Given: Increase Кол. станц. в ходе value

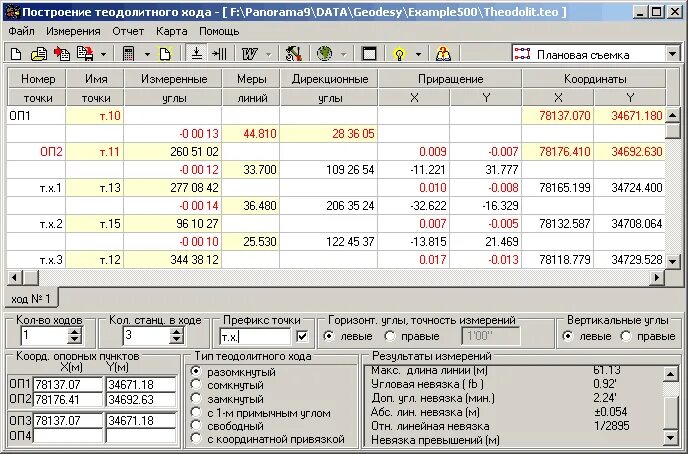Looking at the screenshot, I should [x=176, y=332].
